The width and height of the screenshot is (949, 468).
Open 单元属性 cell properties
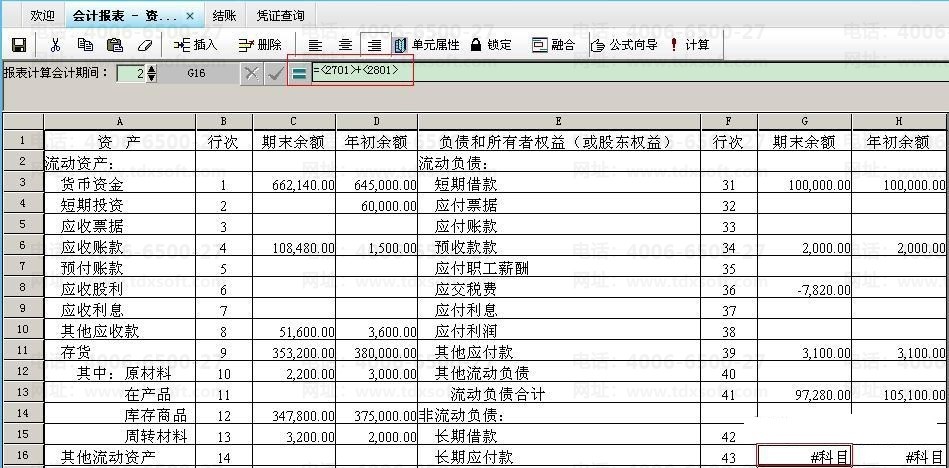click(x=426, y=45)
